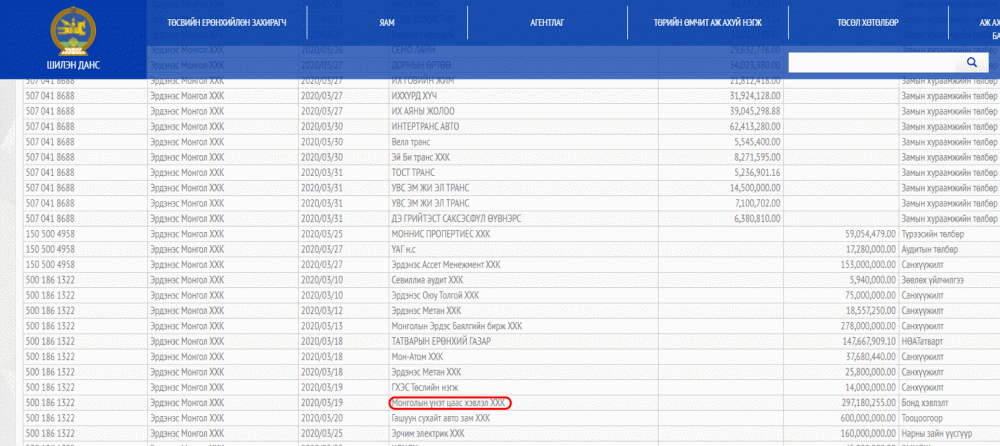
Task: Select the Эрдэнэс Оюу Толгой ХХК cell
Action: coord(523,295)
